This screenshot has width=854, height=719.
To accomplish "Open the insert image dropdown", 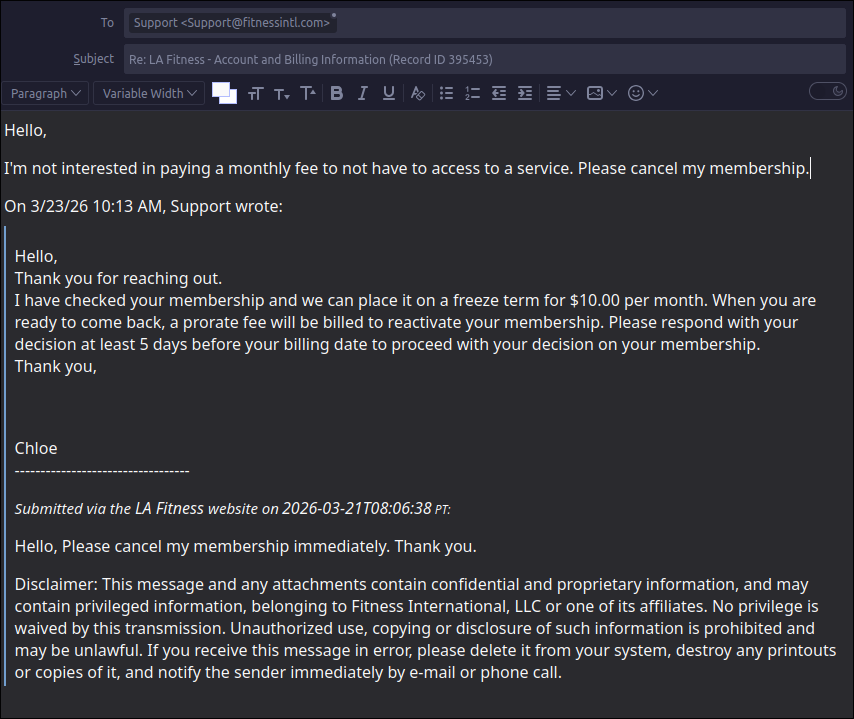I will (601, 93).
